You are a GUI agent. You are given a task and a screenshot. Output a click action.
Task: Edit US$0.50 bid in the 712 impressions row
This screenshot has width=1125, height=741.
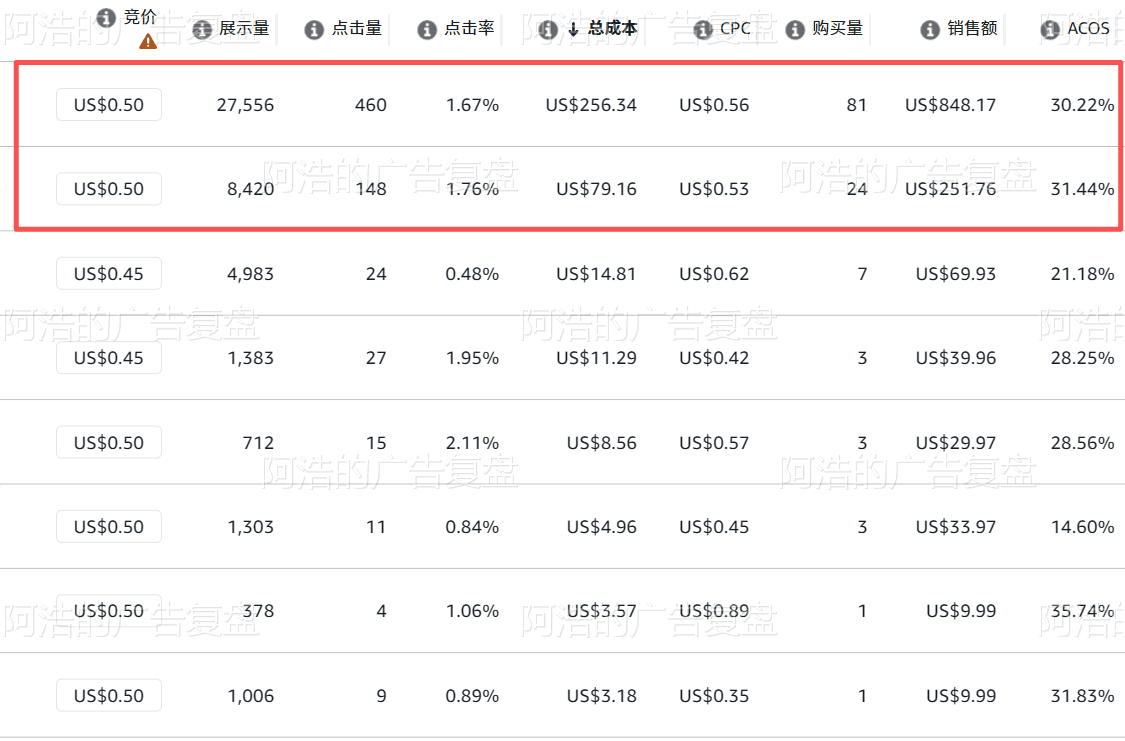click(x=109, y=443)
